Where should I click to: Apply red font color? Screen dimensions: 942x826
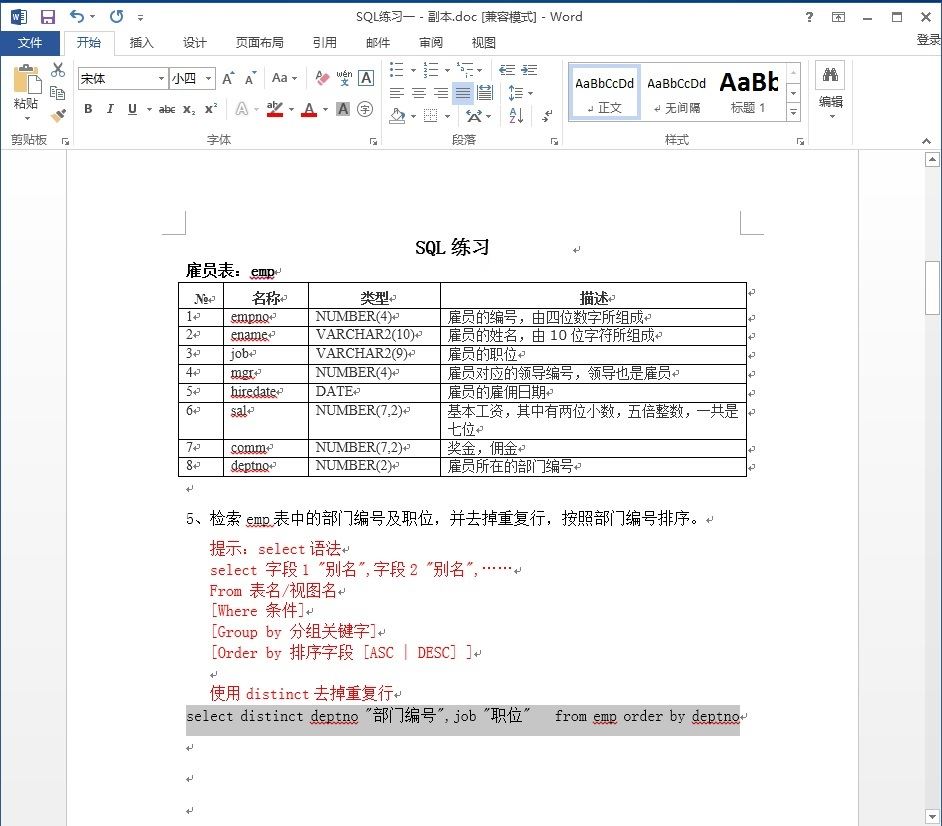[x=309, y=109]
